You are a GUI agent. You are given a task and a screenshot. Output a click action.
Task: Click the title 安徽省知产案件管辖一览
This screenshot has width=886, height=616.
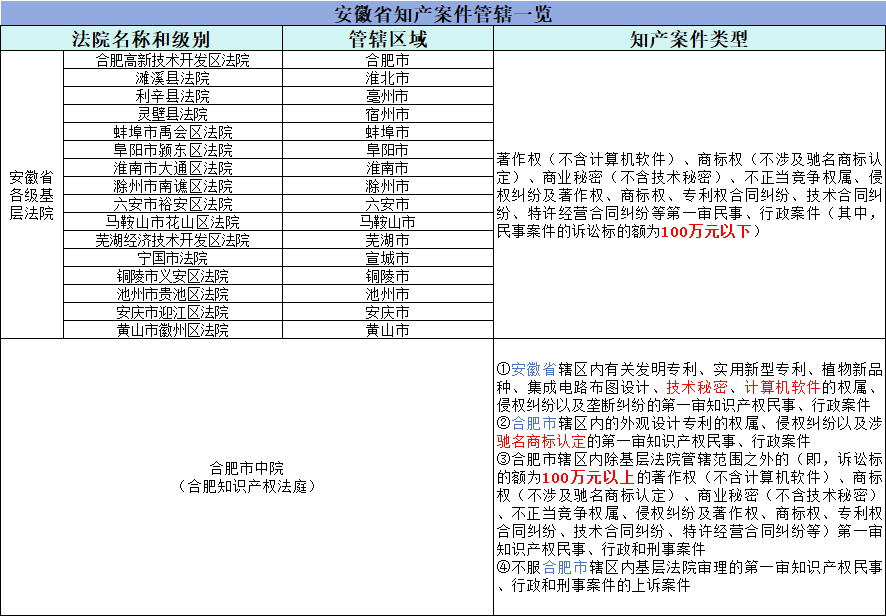(x=442, y=13)
